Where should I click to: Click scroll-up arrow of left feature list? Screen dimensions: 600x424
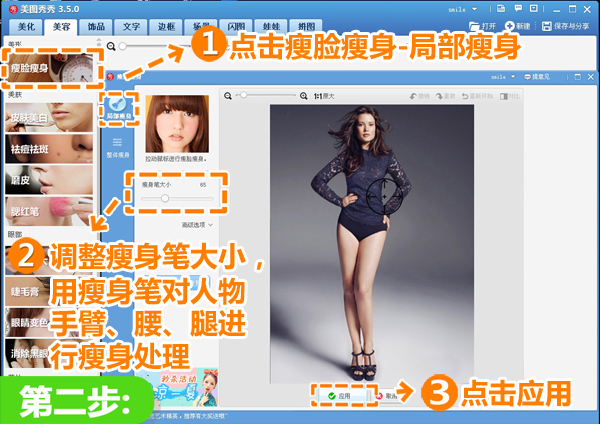tap(99, 40)
